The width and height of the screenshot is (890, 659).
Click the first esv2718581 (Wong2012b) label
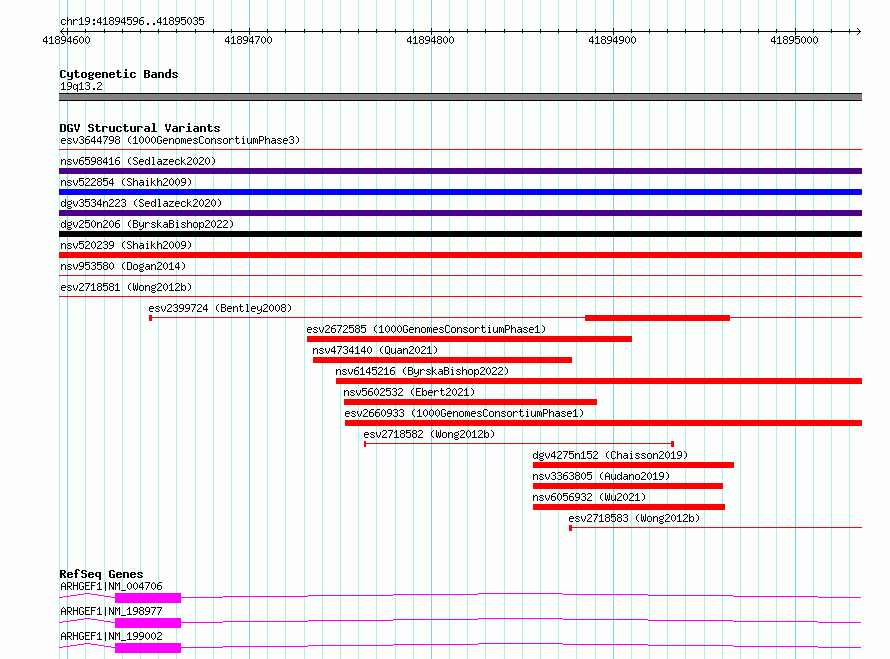point(126,287)
